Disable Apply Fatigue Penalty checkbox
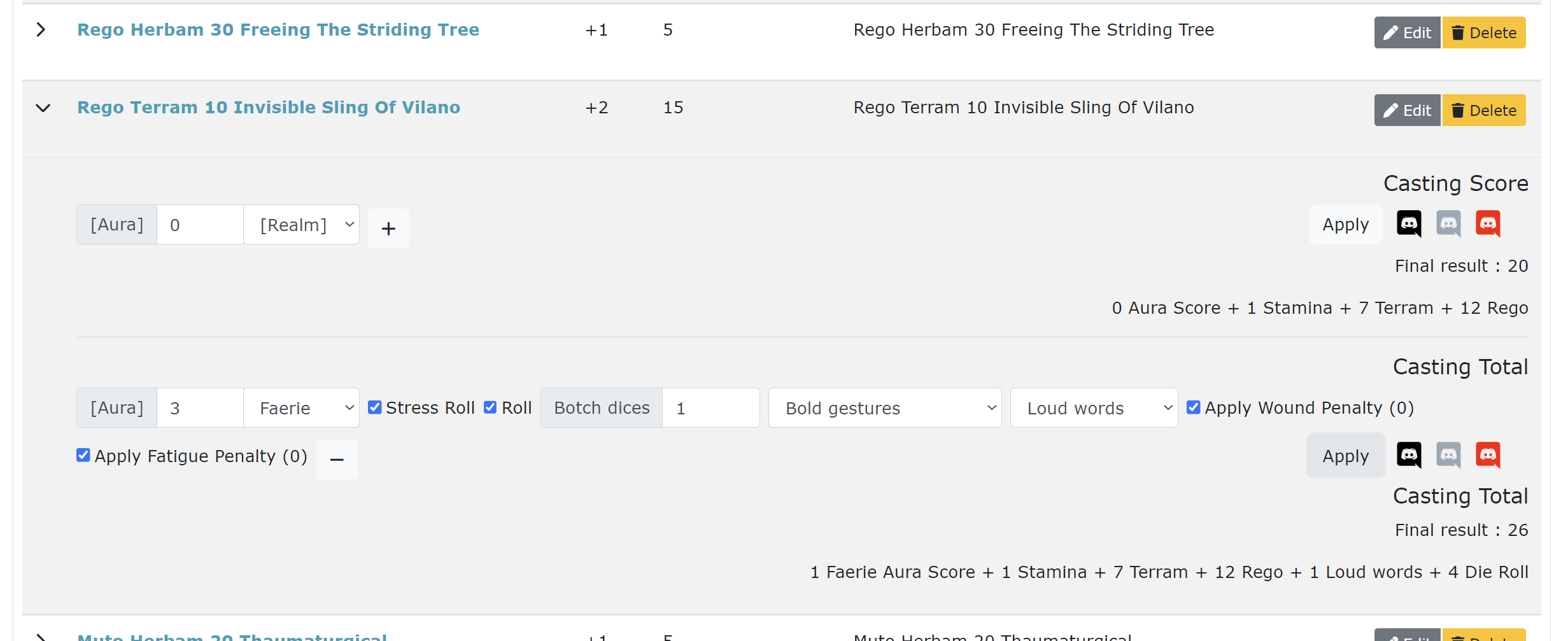 click(x=83, y=455)
